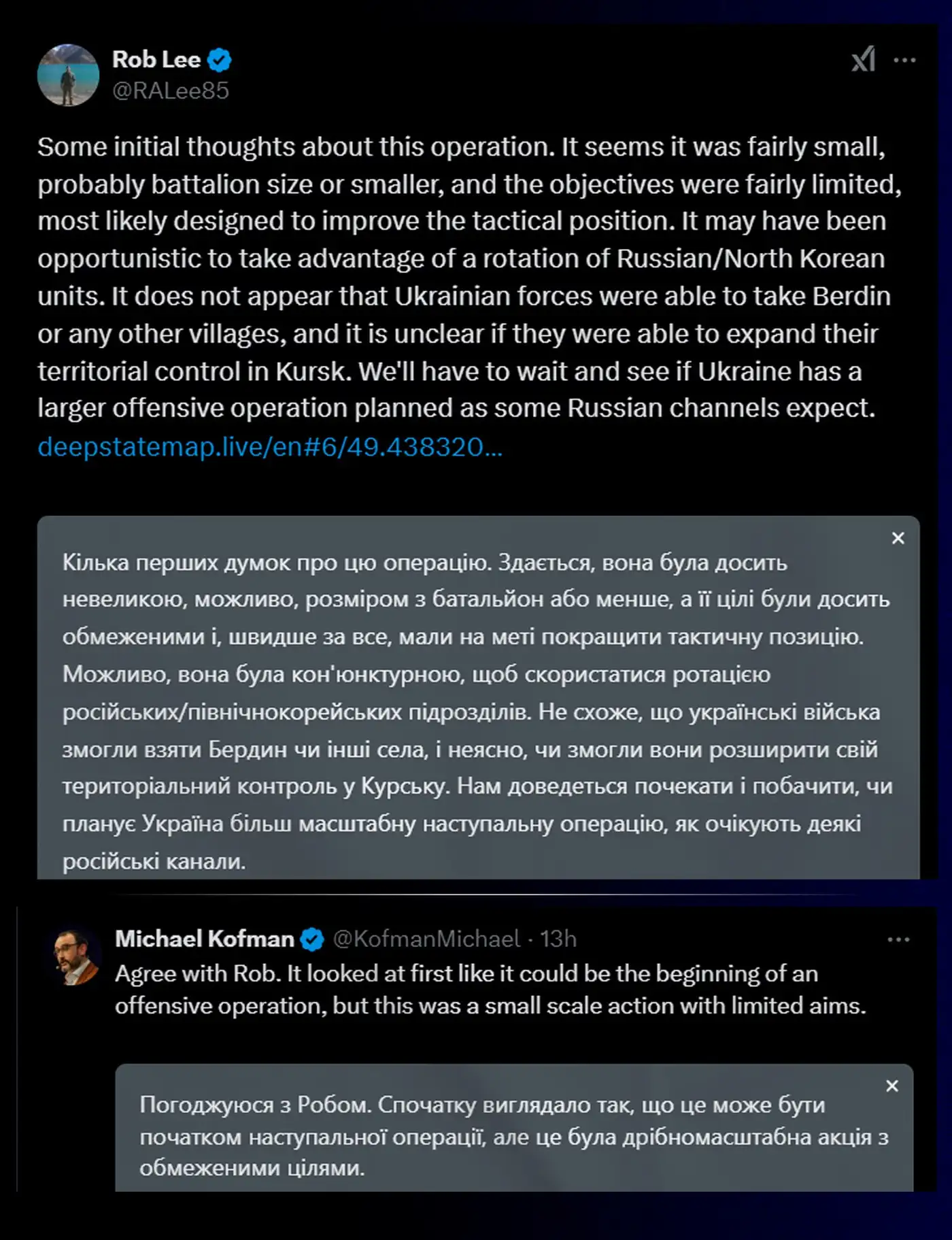Open the three-dot menu on Michael Kofman's reply
This screenshot has width=952, height=1240.
[x=898, y=939]
